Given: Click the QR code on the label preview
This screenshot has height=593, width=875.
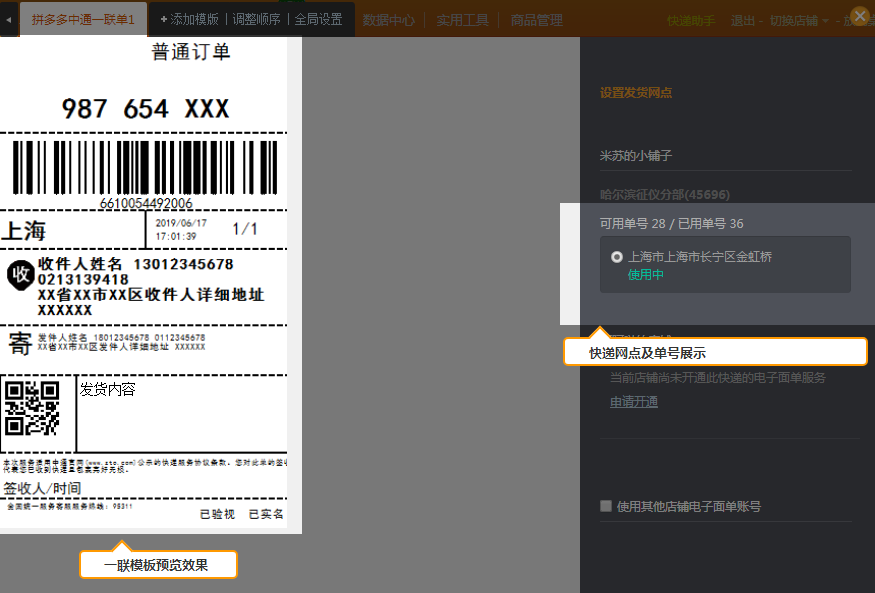Looking at the screenshot, I should tap(33, 407).
